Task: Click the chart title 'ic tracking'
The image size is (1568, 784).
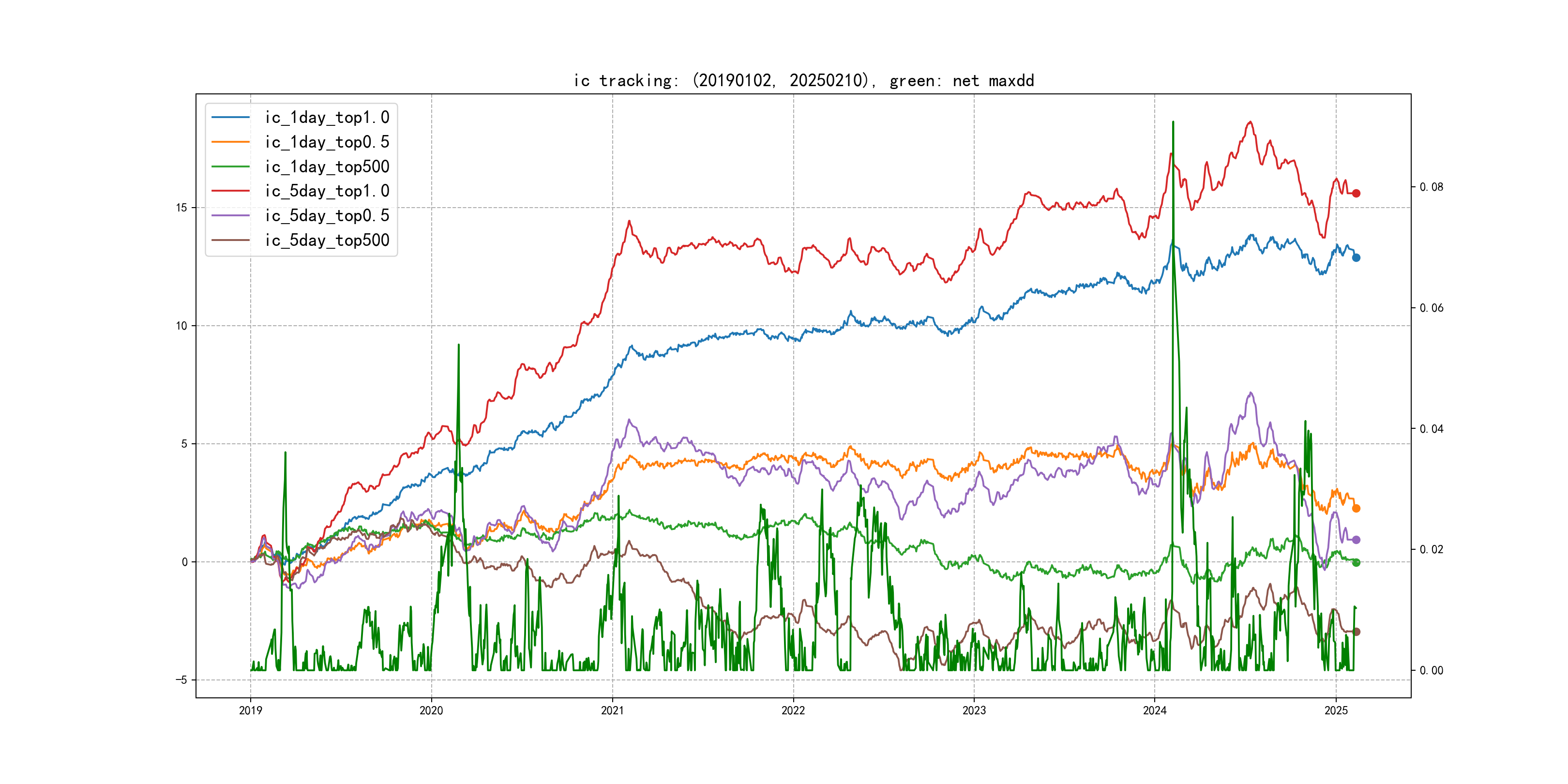Action: pos(803,80)
